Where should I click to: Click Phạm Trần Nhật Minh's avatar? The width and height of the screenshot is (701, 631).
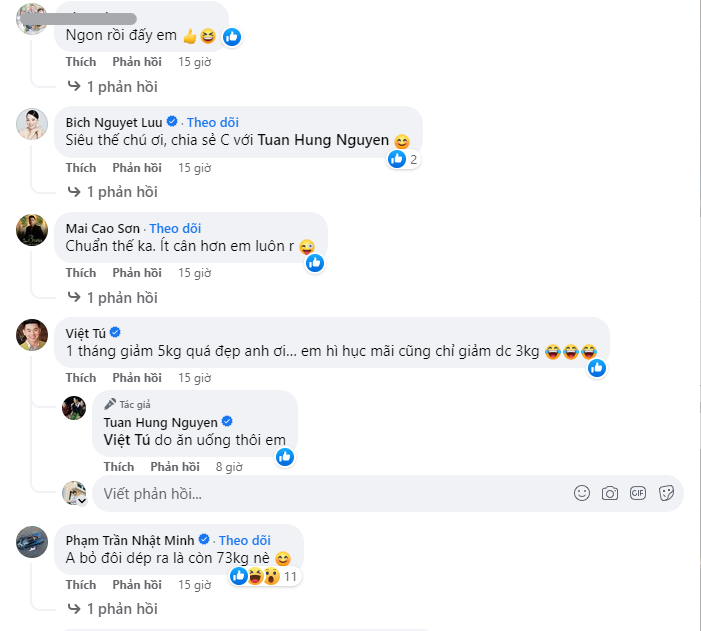tap(33, 541)
